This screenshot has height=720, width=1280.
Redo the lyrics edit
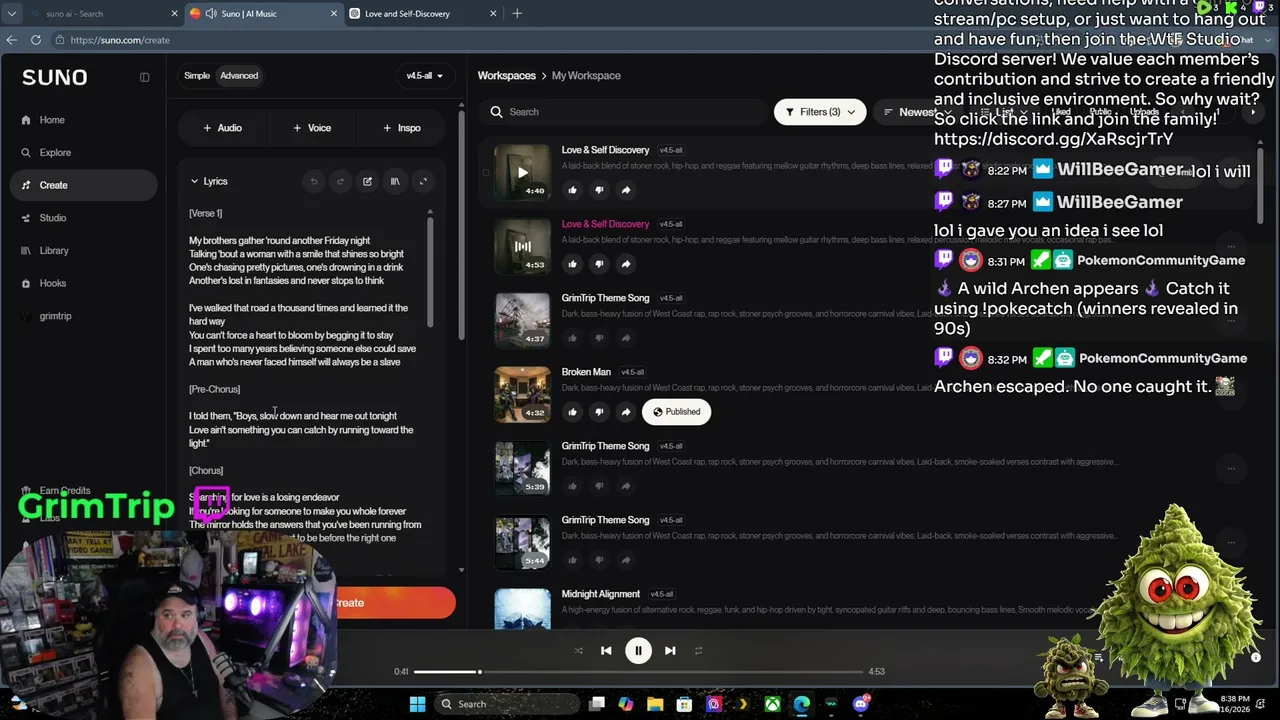click(x=340, y=181)
